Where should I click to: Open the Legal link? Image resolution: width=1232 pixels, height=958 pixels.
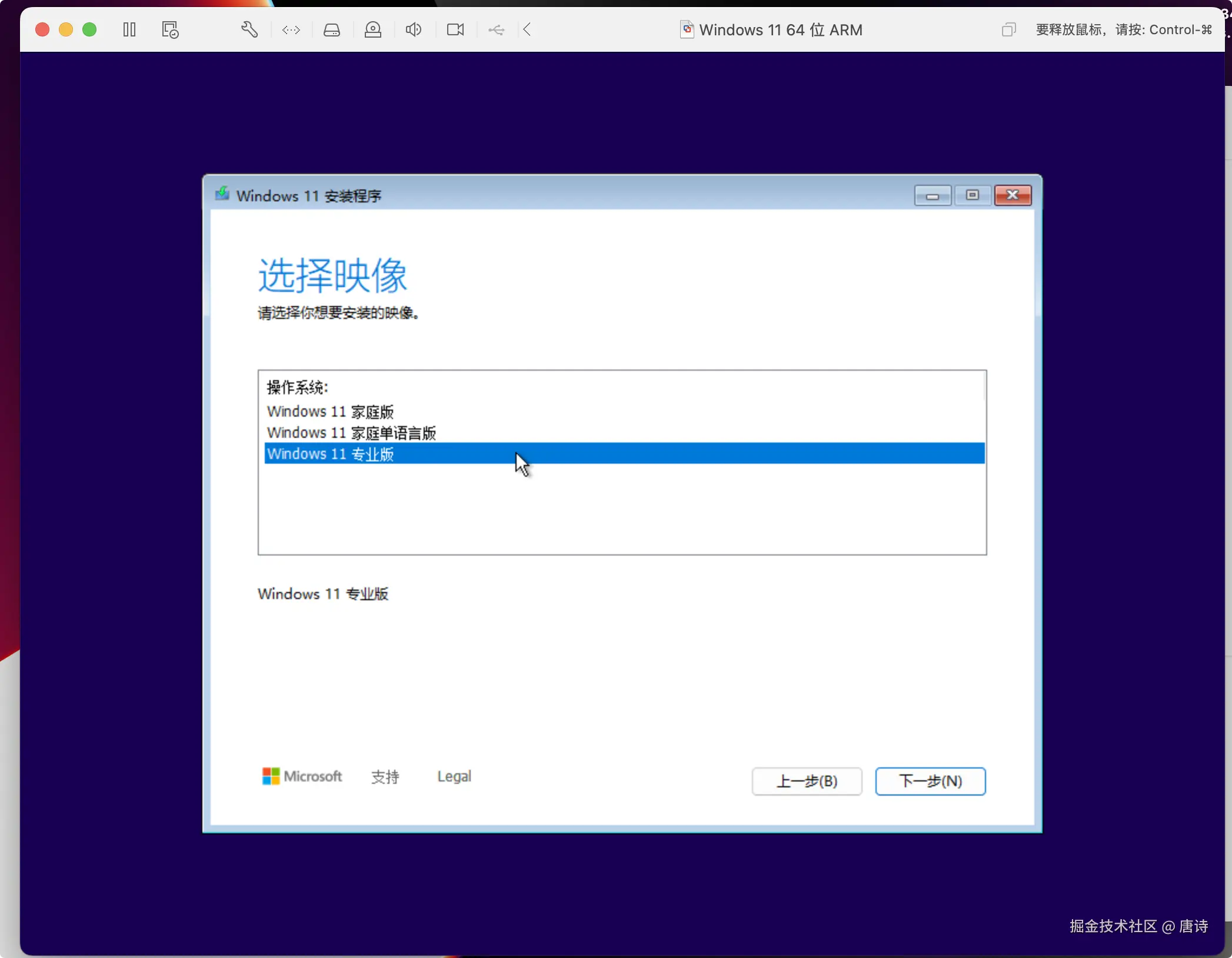click(454, 776)
